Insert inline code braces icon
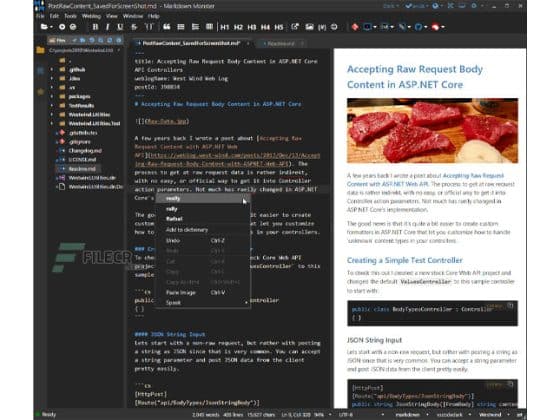The height and width of the screenshot is (420, 560). [149, 27]
